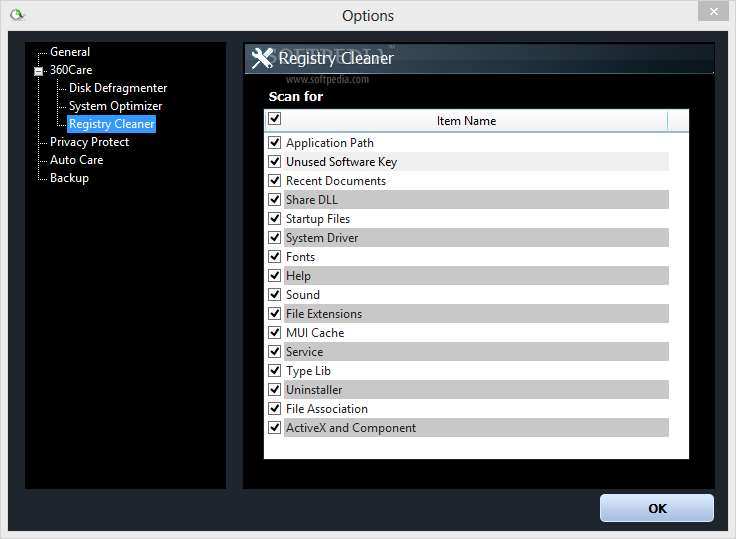Open the Backup options page
The width and height of the screenshot is (736, 539).
[69, 178]
